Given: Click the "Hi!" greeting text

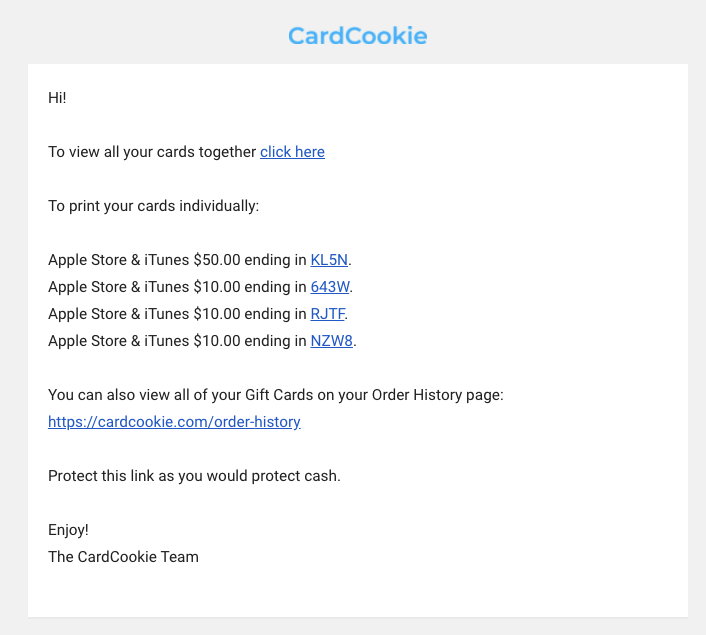Looking at the screenshot, I should click(57, 98).
